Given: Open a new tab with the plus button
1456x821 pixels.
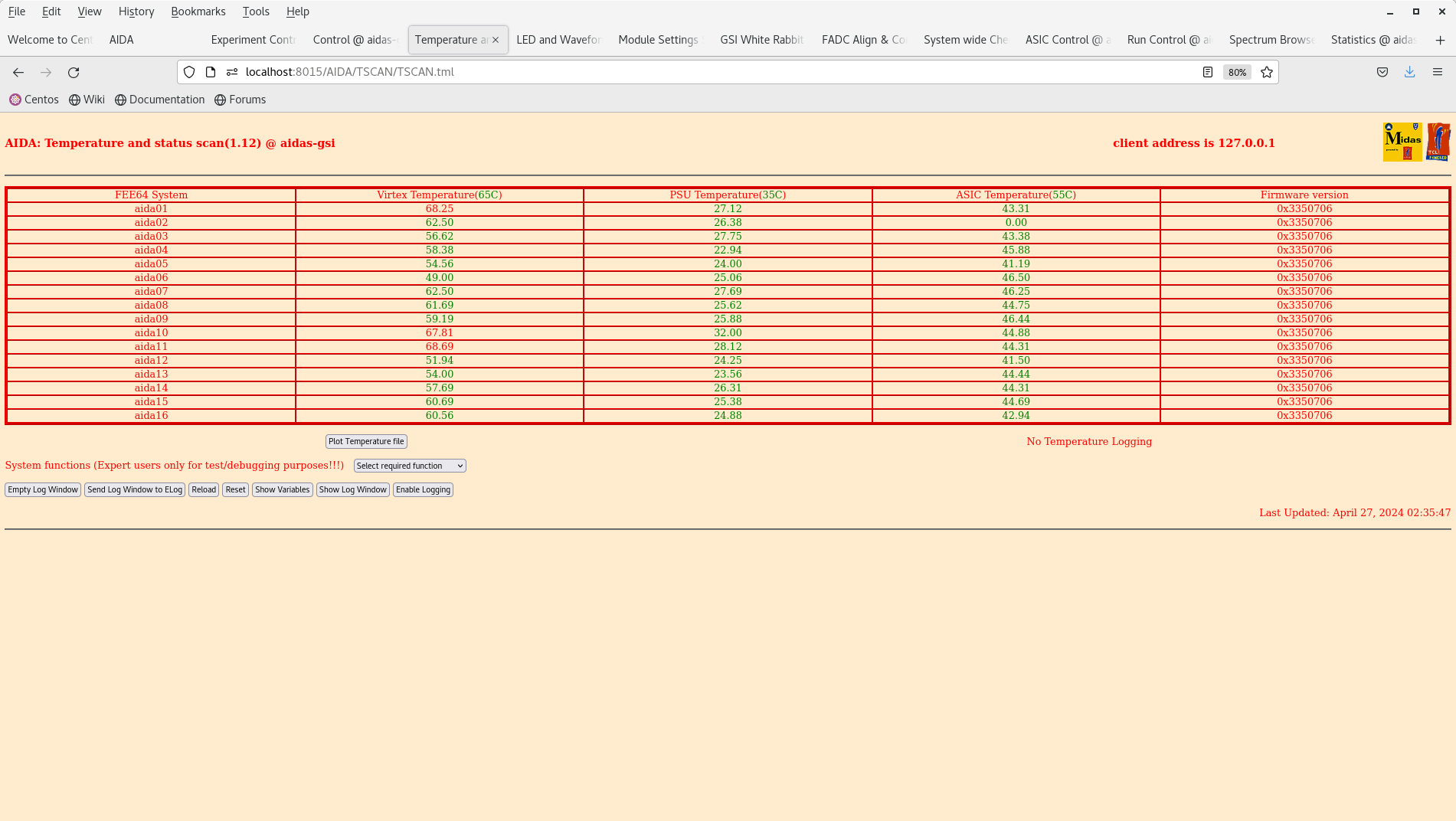Looking at the screenshot, I should (1440, 40).
